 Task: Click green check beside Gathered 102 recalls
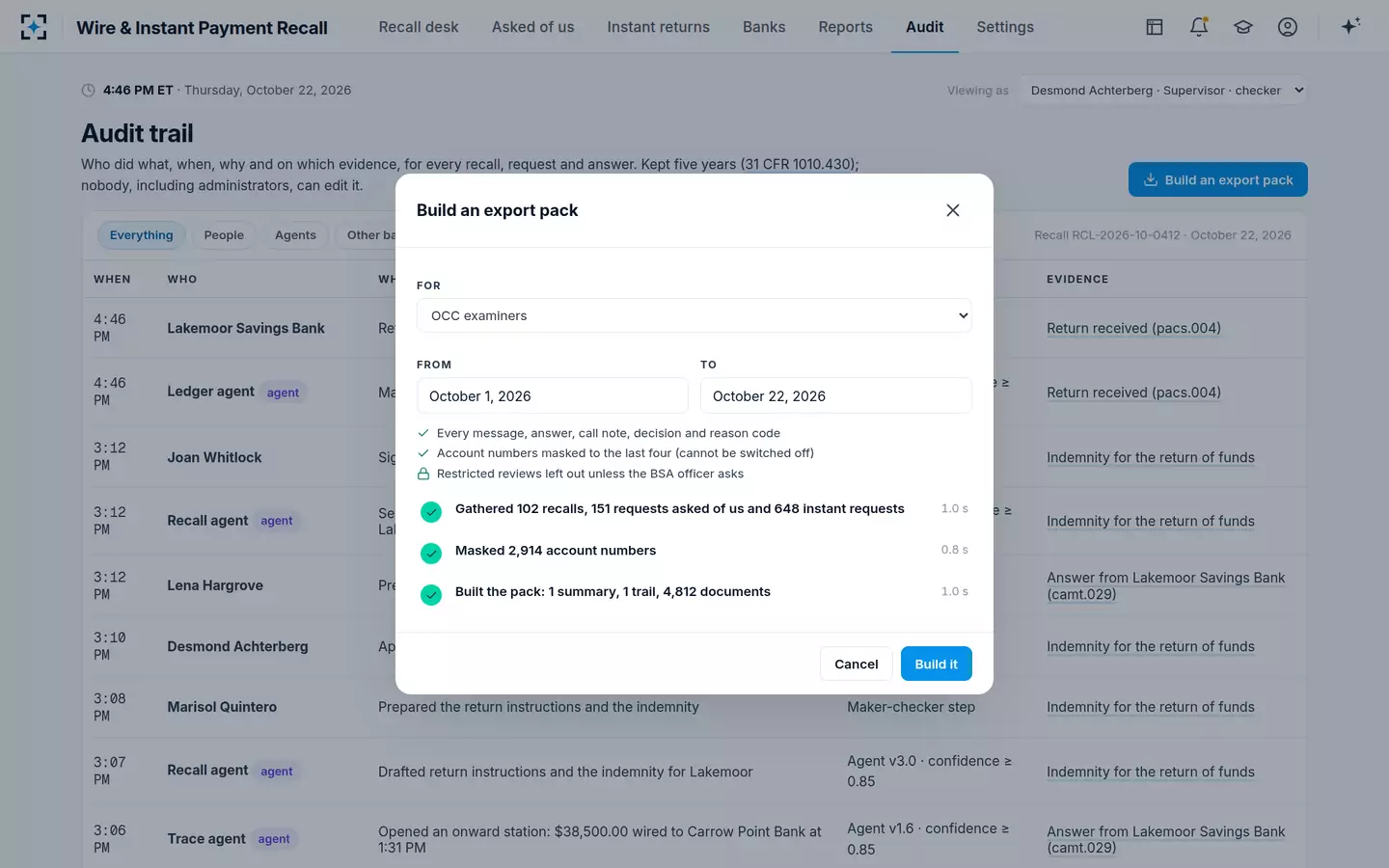431,512
